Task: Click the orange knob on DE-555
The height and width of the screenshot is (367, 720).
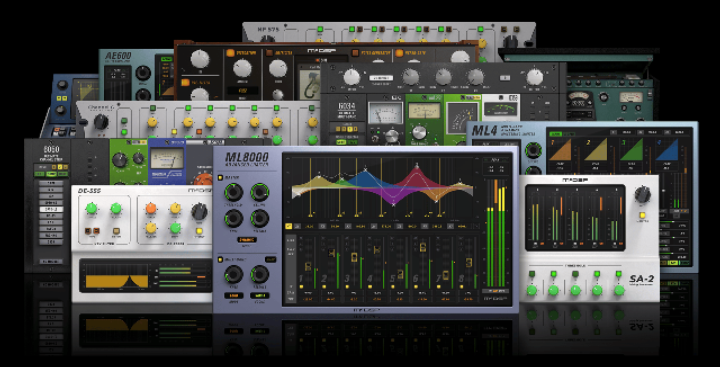Action: pyautogui.click(x=151, y=209)
